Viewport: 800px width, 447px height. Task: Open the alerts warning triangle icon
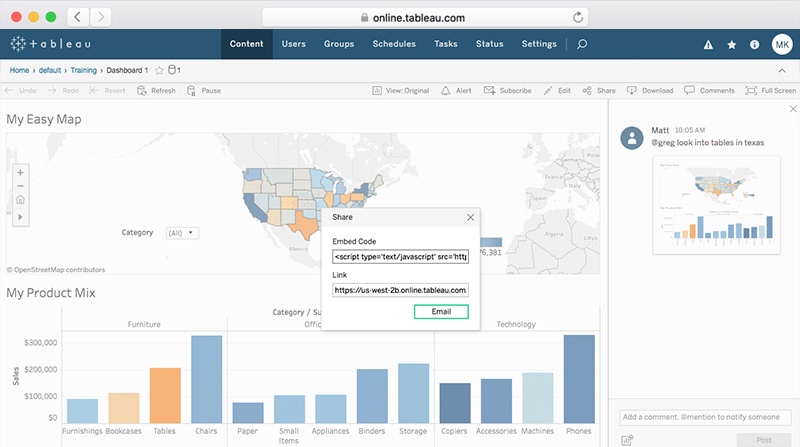[708, 45]
